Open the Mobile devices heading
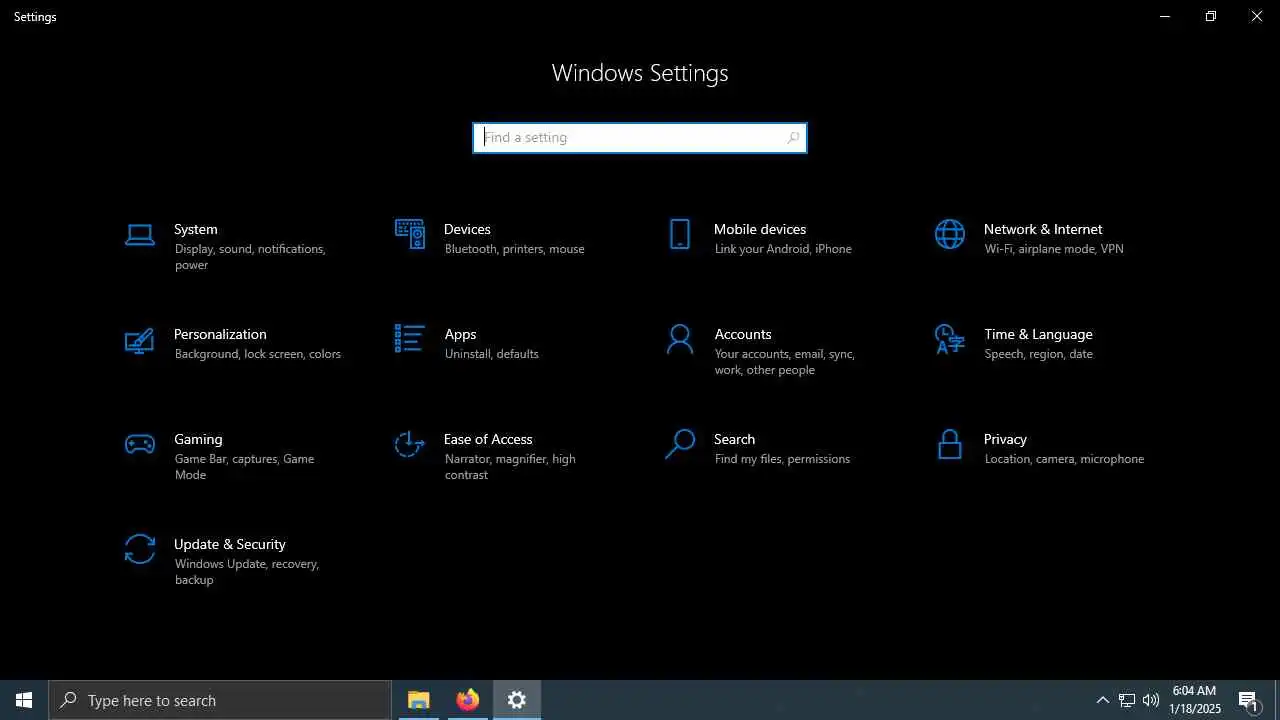The width and height of the screenshot is (1280, 720). 760,229
